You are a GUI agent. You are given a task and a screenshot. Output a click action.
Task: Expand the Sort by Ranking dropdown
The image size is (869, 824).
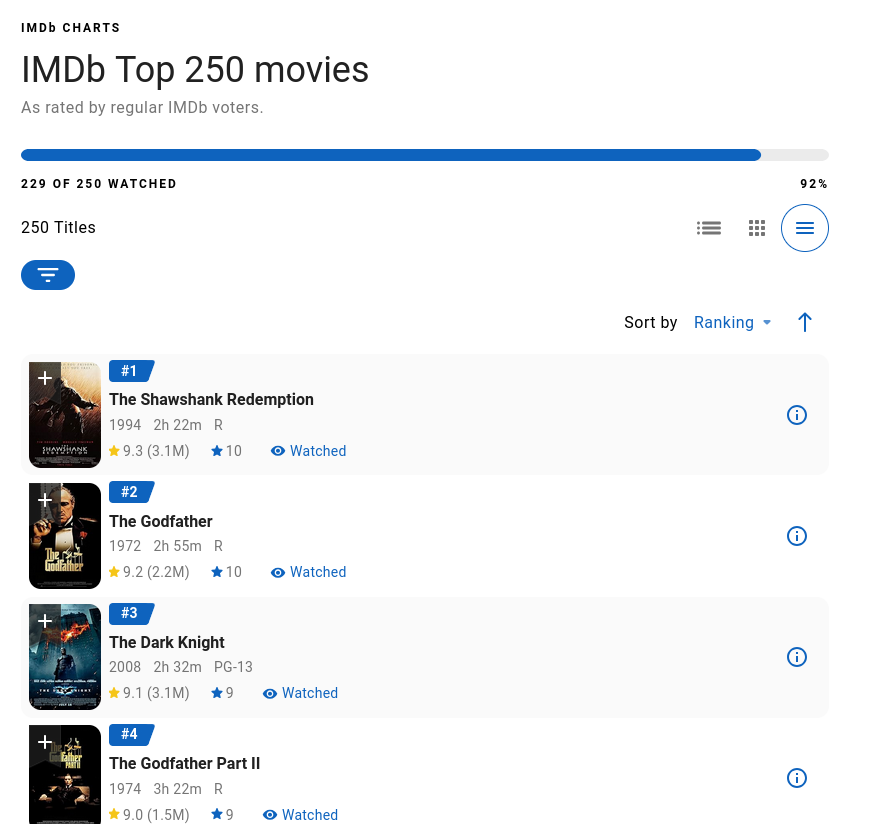pyautogui.click(x=732, y=322)
